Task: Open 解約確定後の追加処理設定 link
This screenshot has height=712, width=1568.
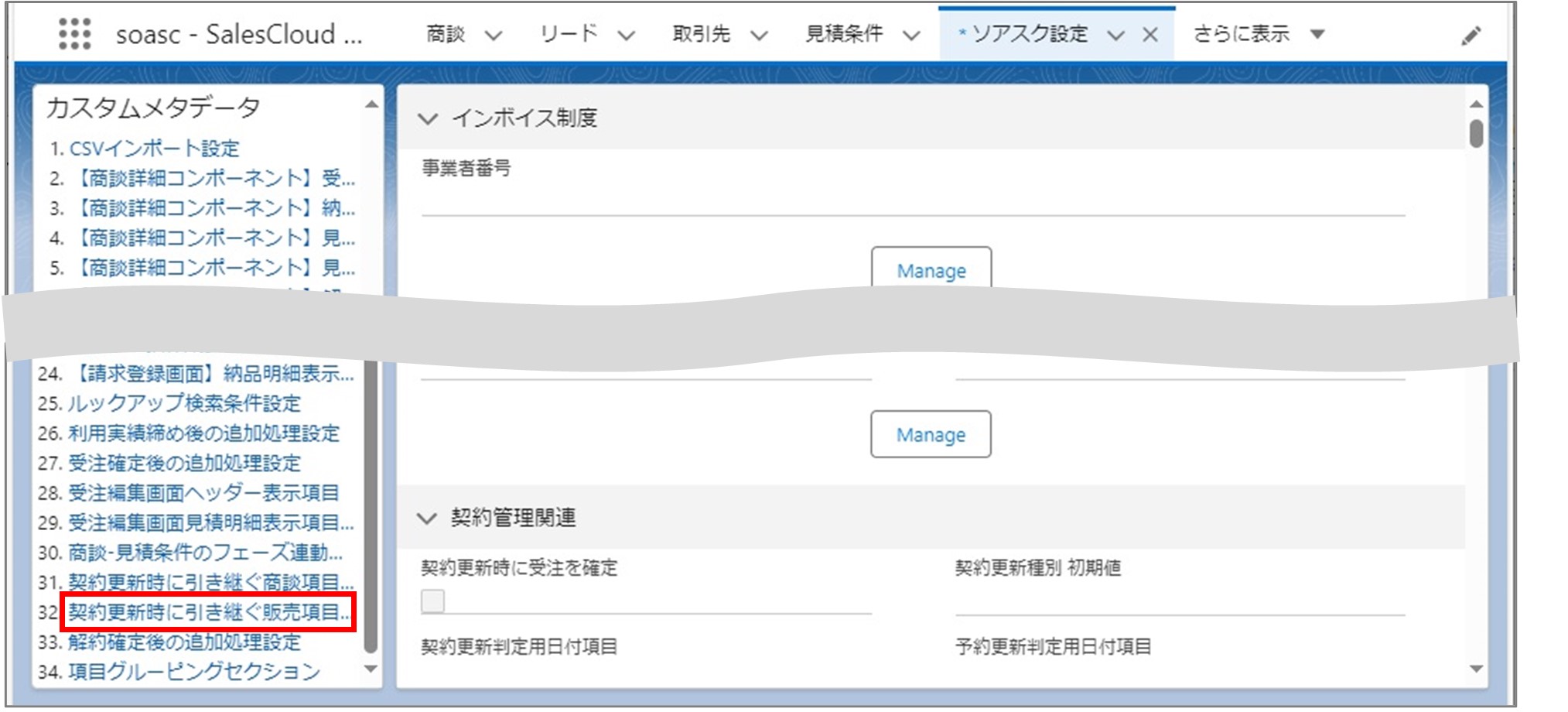Action: (x=184, y=642)
